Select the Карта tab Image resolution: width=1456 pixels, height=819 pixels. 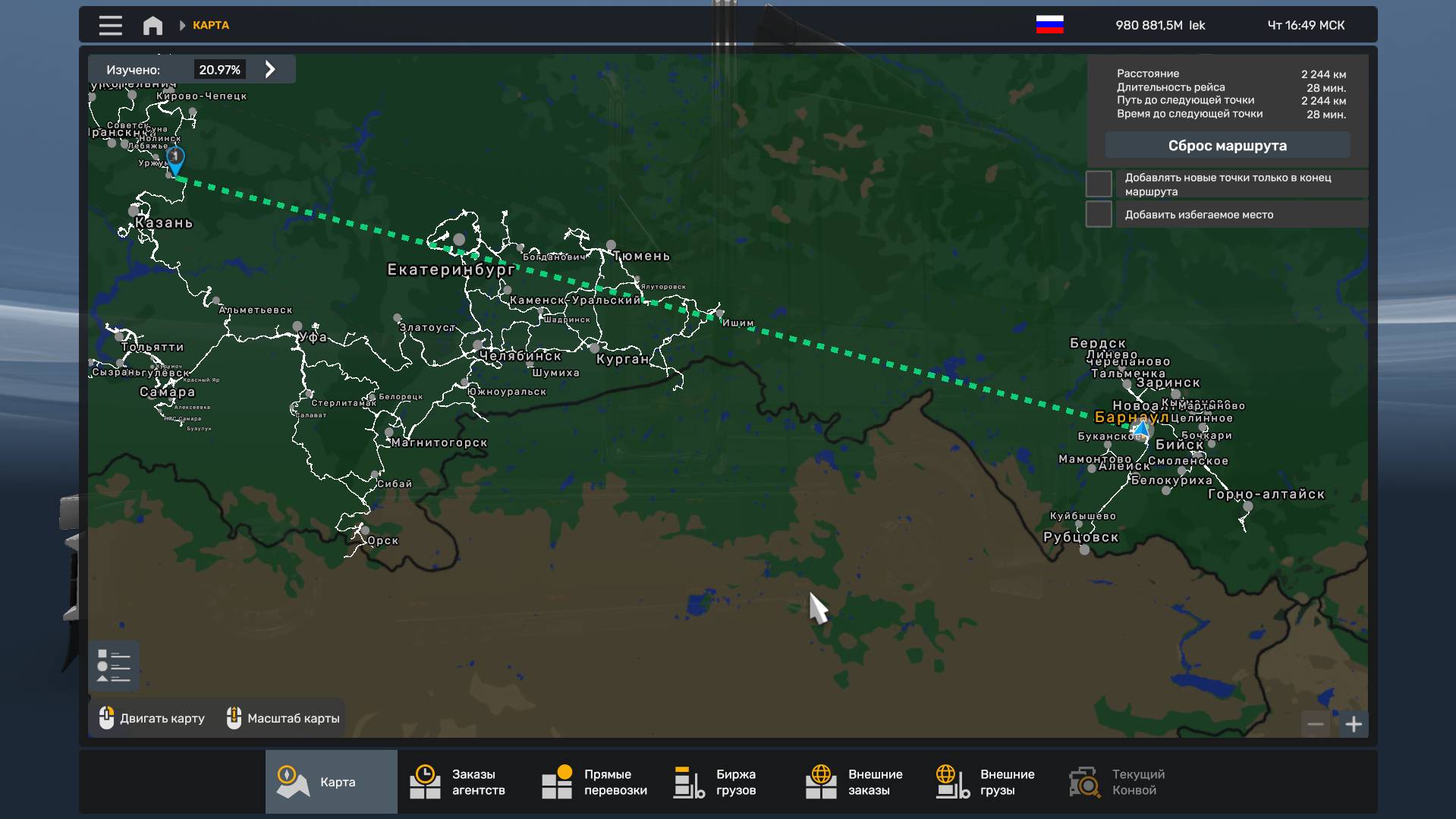332,782
